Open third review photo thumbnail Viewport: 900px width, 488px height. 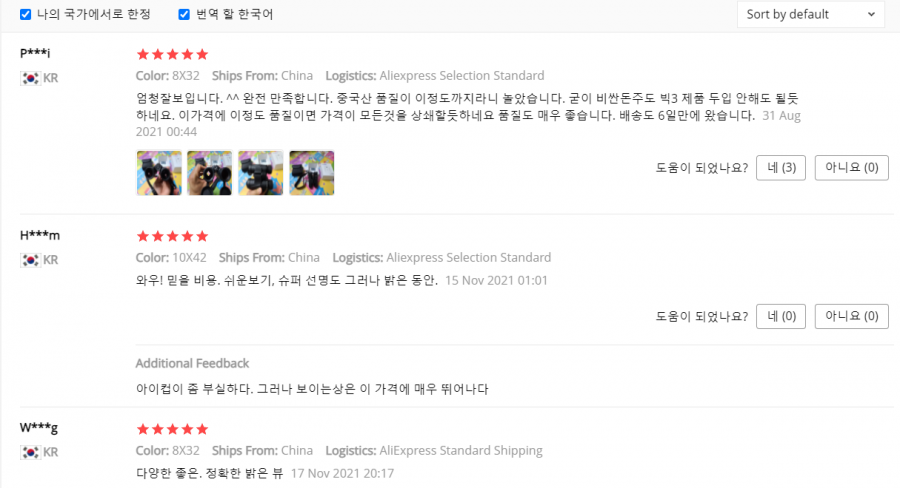click(x=261, y=173)
